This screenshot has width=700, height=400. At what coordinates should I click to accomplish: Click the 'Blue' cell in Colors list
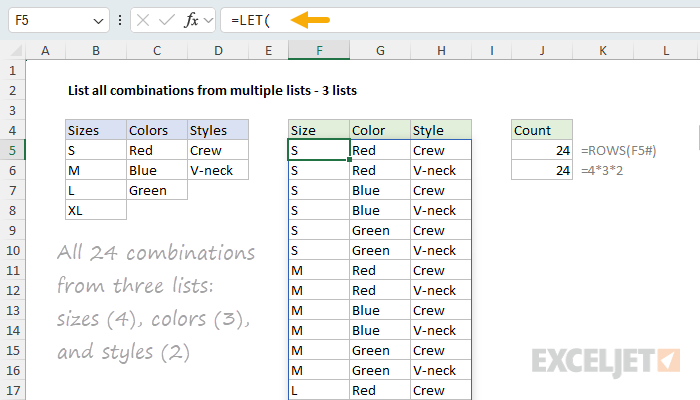point(157,171)
